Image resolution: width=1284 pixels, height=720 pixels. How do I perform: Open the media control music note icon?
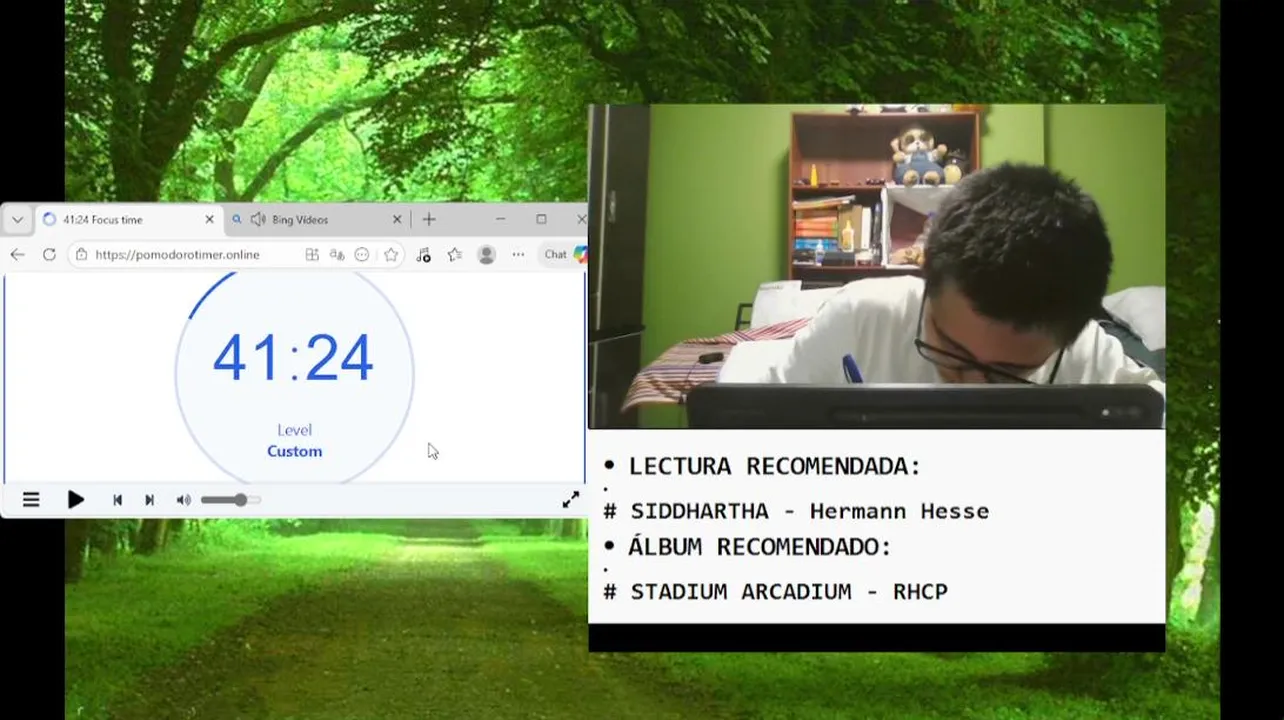423,255
